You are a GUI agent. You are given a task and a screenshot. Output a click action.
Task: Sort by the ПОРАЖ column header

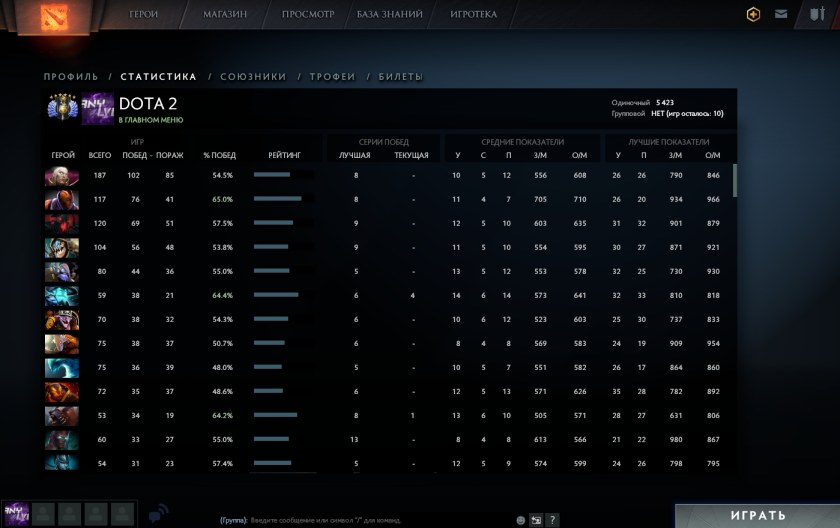click(x=170, y=155)
